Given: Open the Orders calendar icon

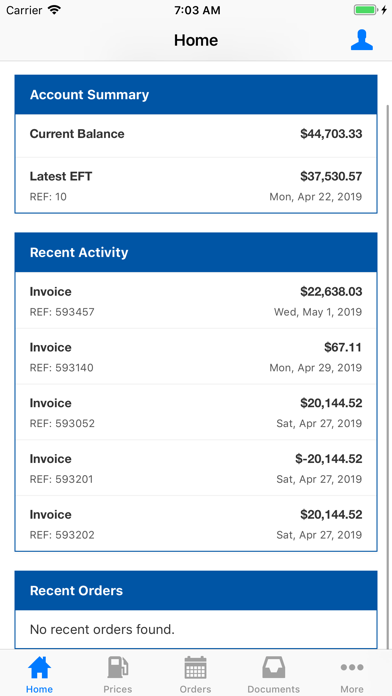Looking at the screenshot, I should coord(195,667).
